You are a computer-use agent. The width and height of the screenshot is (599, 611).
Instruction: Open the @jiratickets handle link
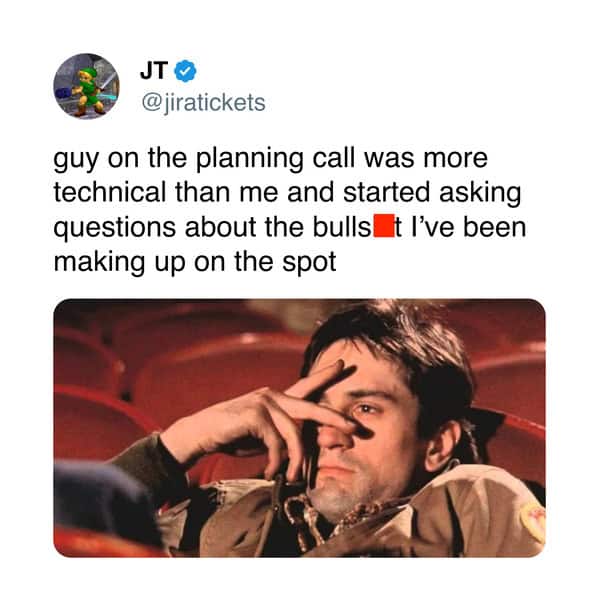pos(203,102)
